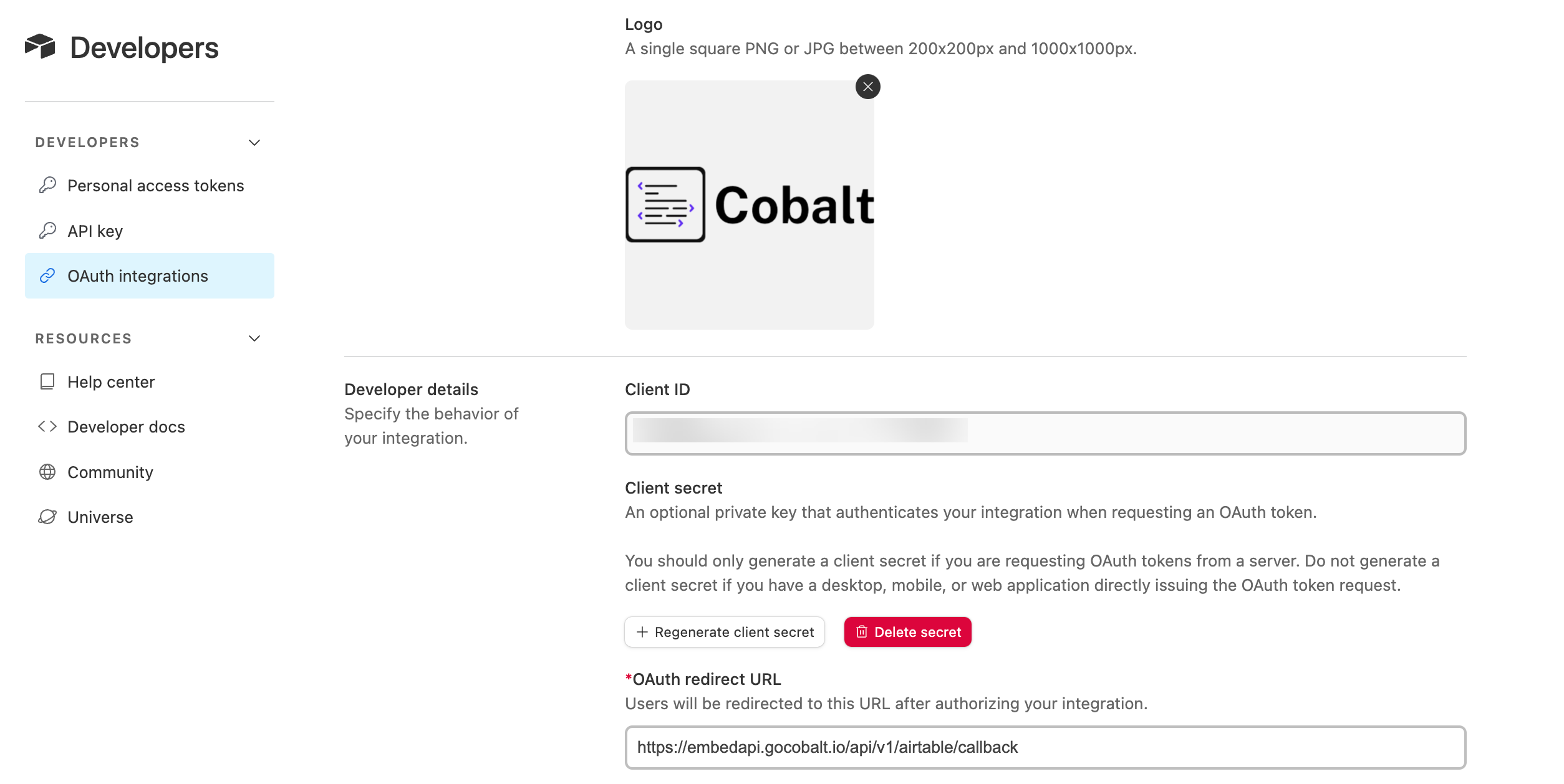Click the Client ID field
1564x784 pixels.
(1045, 433)
